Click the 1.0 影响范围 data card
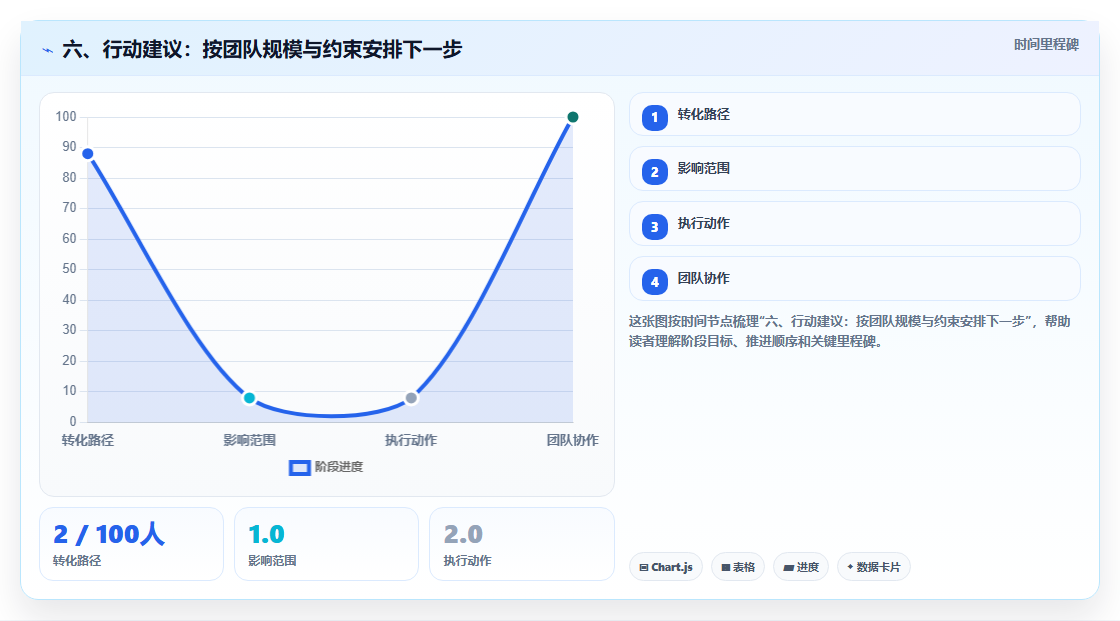 pos(326,544)
